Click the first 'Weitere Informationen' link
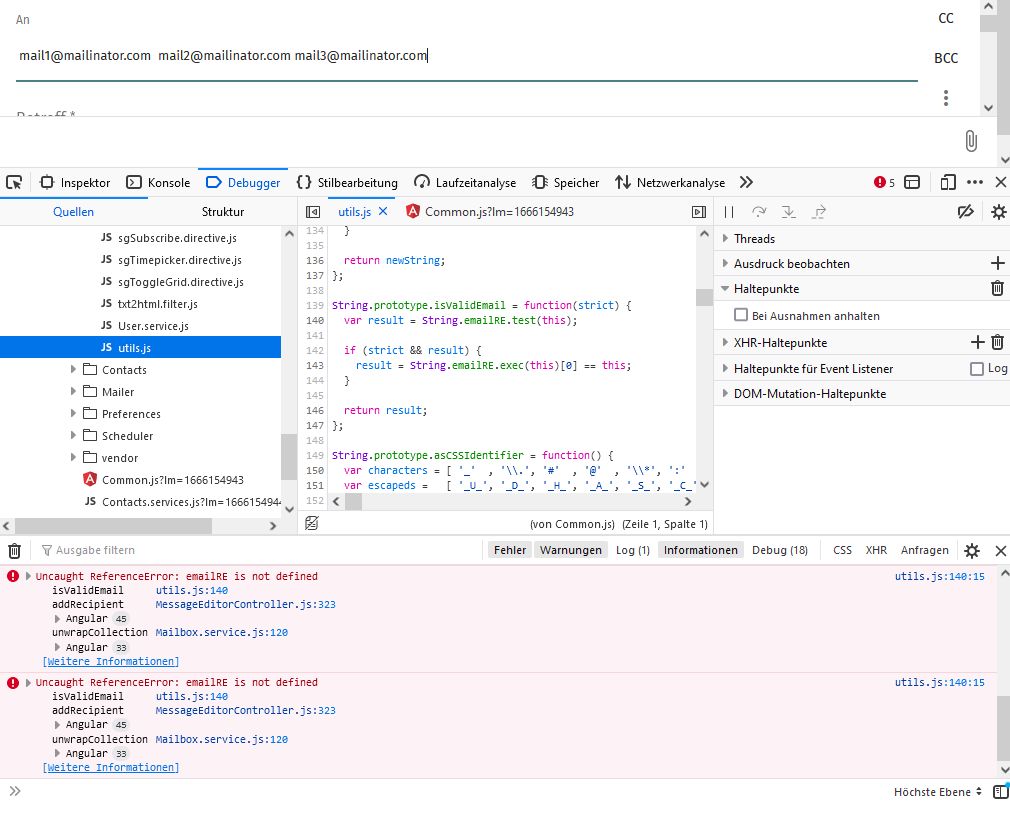 [111, 661]
